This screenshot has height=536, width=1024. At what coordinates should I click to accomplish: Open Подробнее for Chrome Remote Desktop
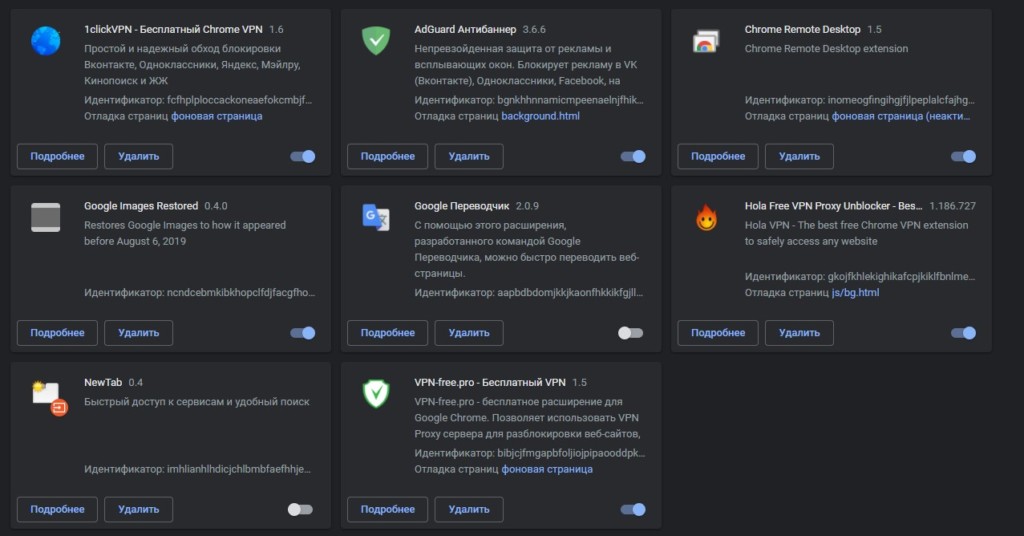[x=718, y=157]
